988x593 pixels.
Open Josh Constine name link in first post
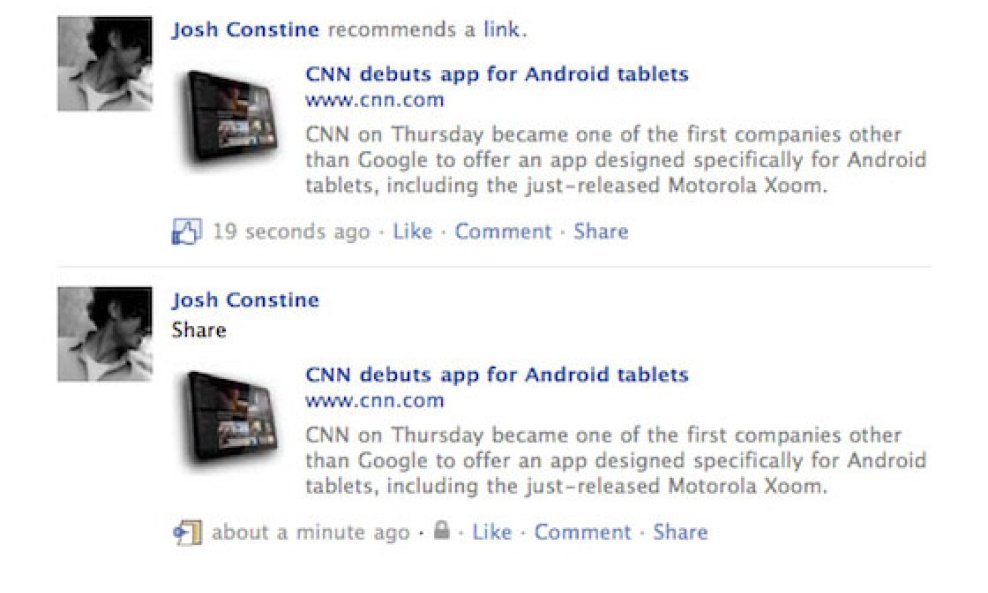246,30
